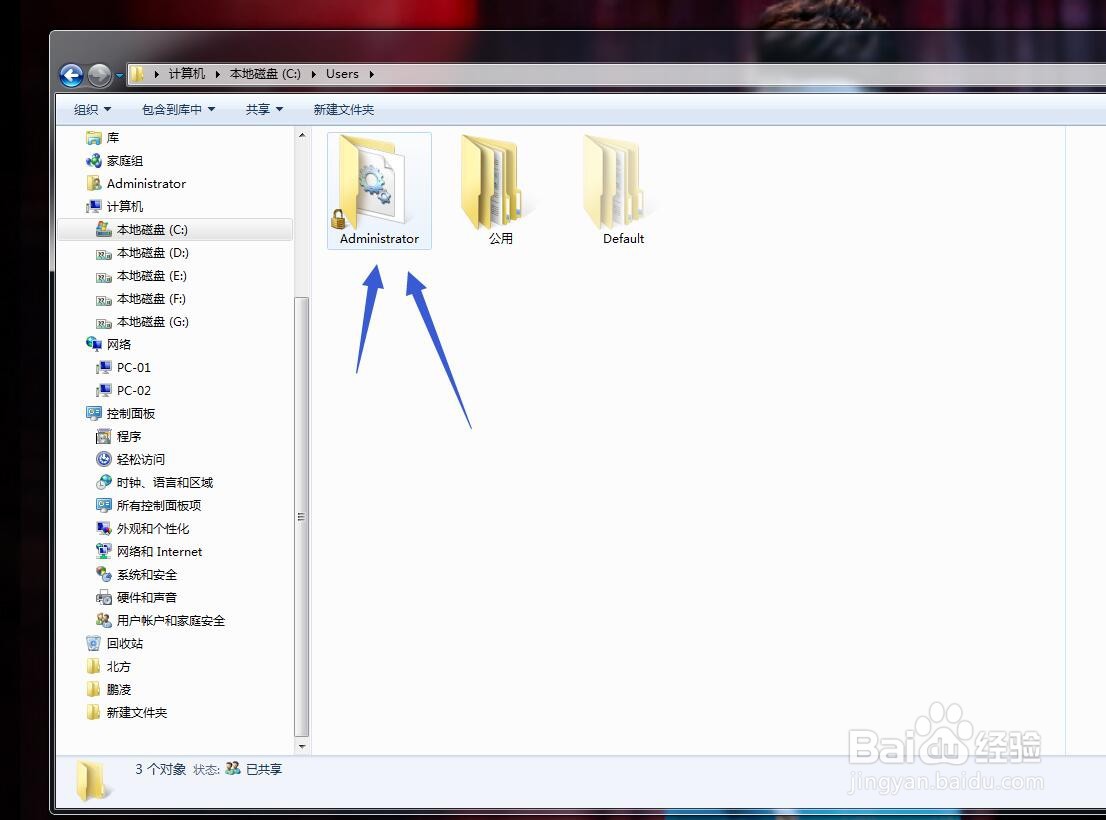Screen dimensions: 1106x820
Task: Select 回收站 in navigation tree
Action: pos(114,643)
